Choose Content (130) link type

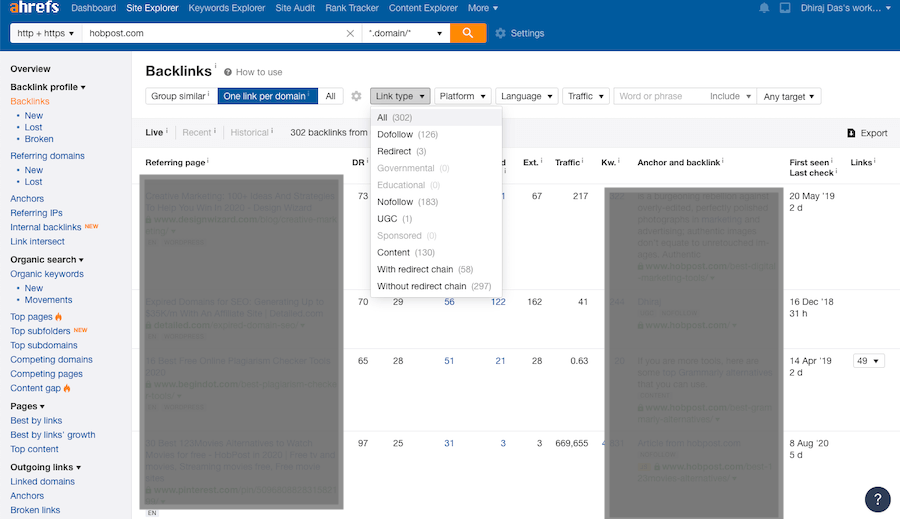437,253
